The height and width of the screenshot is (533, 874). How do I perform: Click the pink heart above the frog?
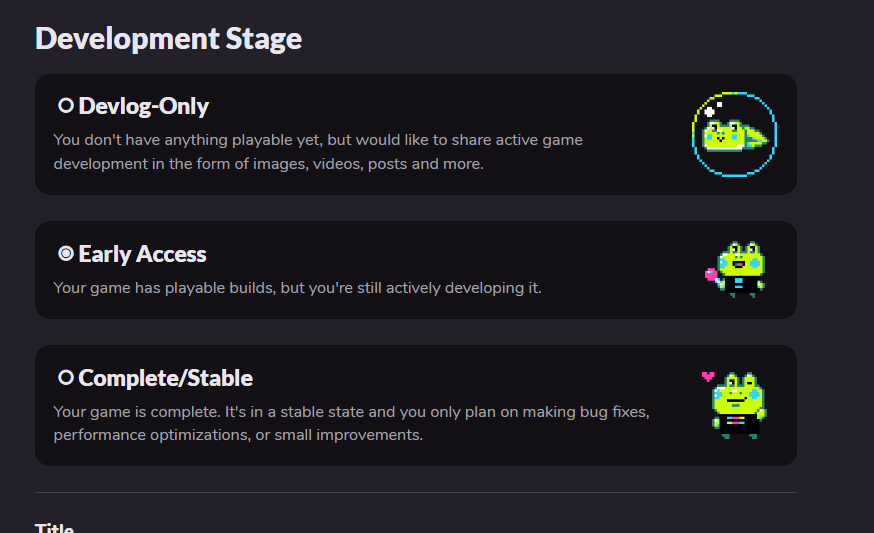pos(708,377)
